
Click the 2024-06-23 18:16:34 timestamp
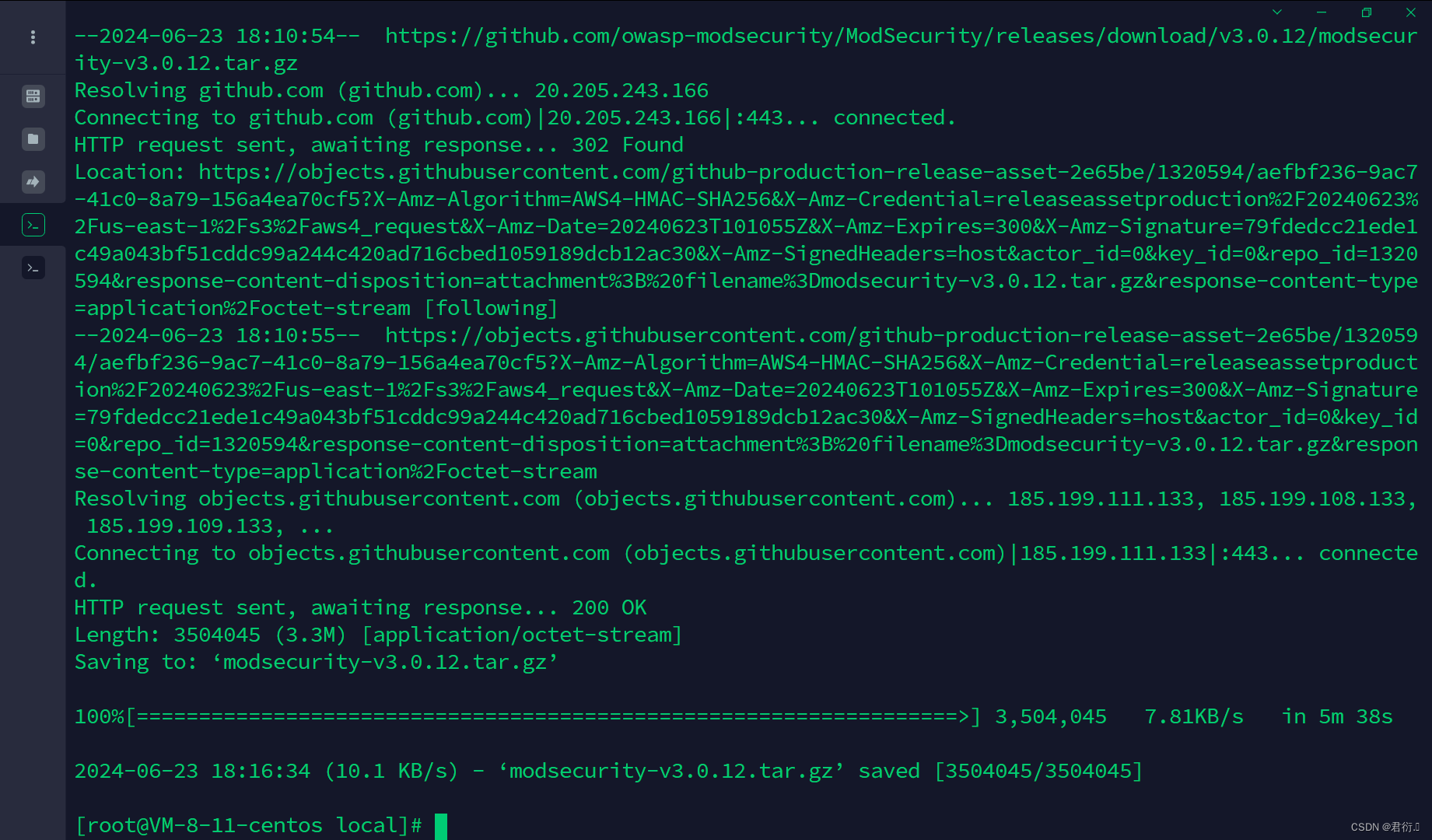pos(194,771)
